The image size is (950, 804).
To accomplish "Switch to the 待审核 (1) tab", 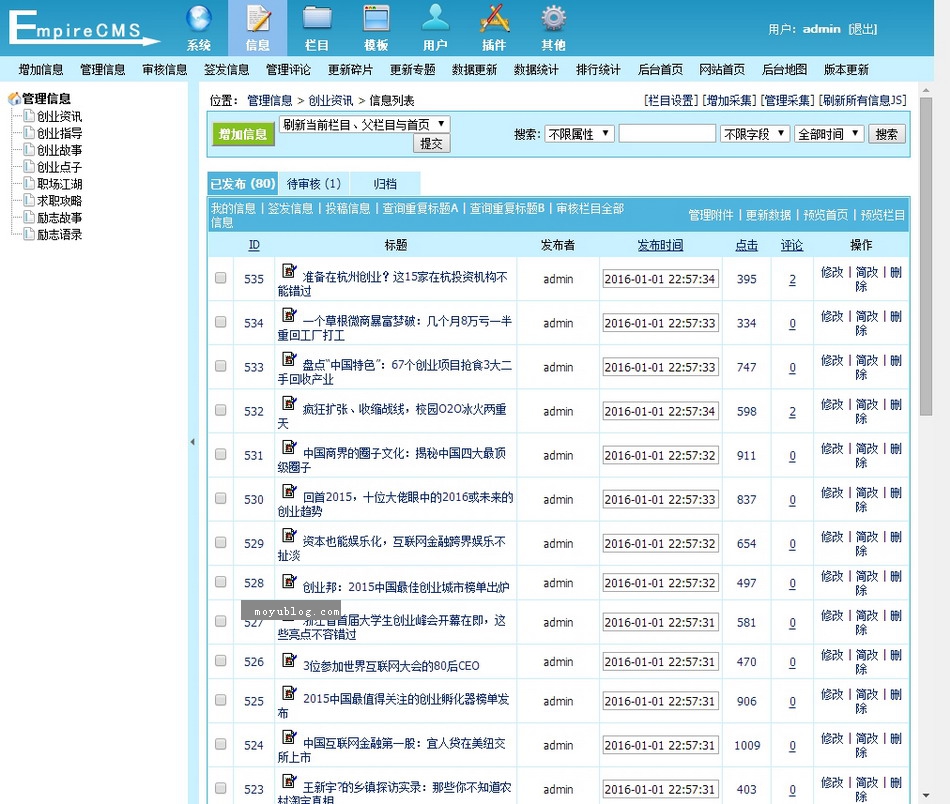I will point(314,184).
